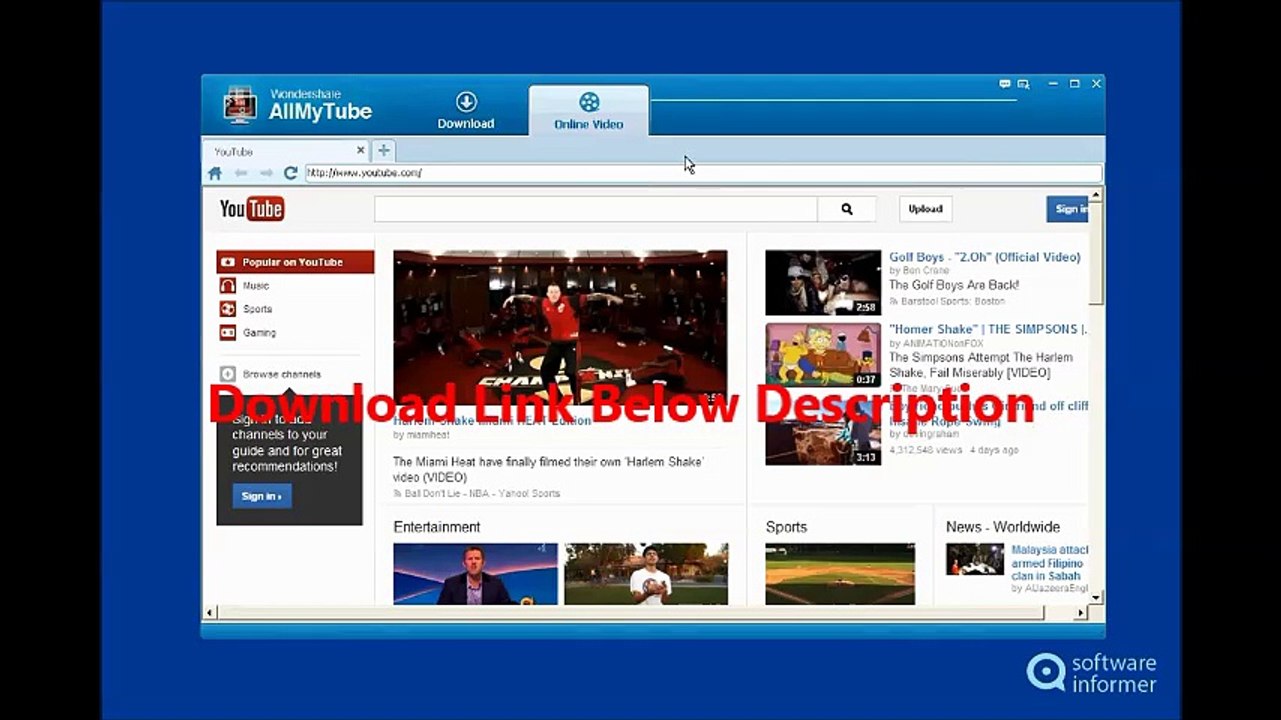Open the Music channel in sidebar
The height and width of the screenshot is (720, 1281).
click(x=256, y=286)
